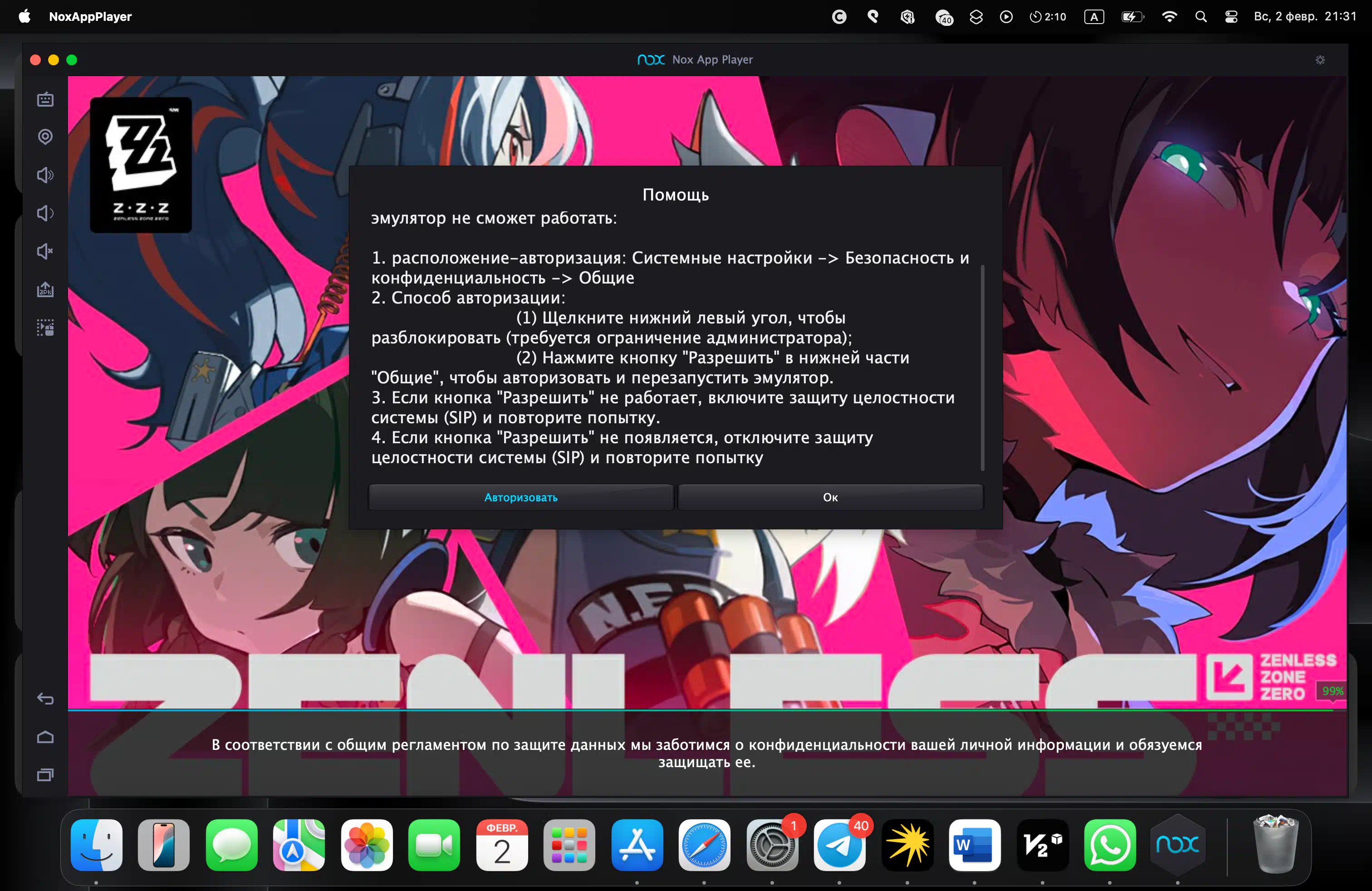Viewport: 1372px width, 891px height.
Task: Open Microsoft Word from the Dock
Action: click(x=975, y=844)
